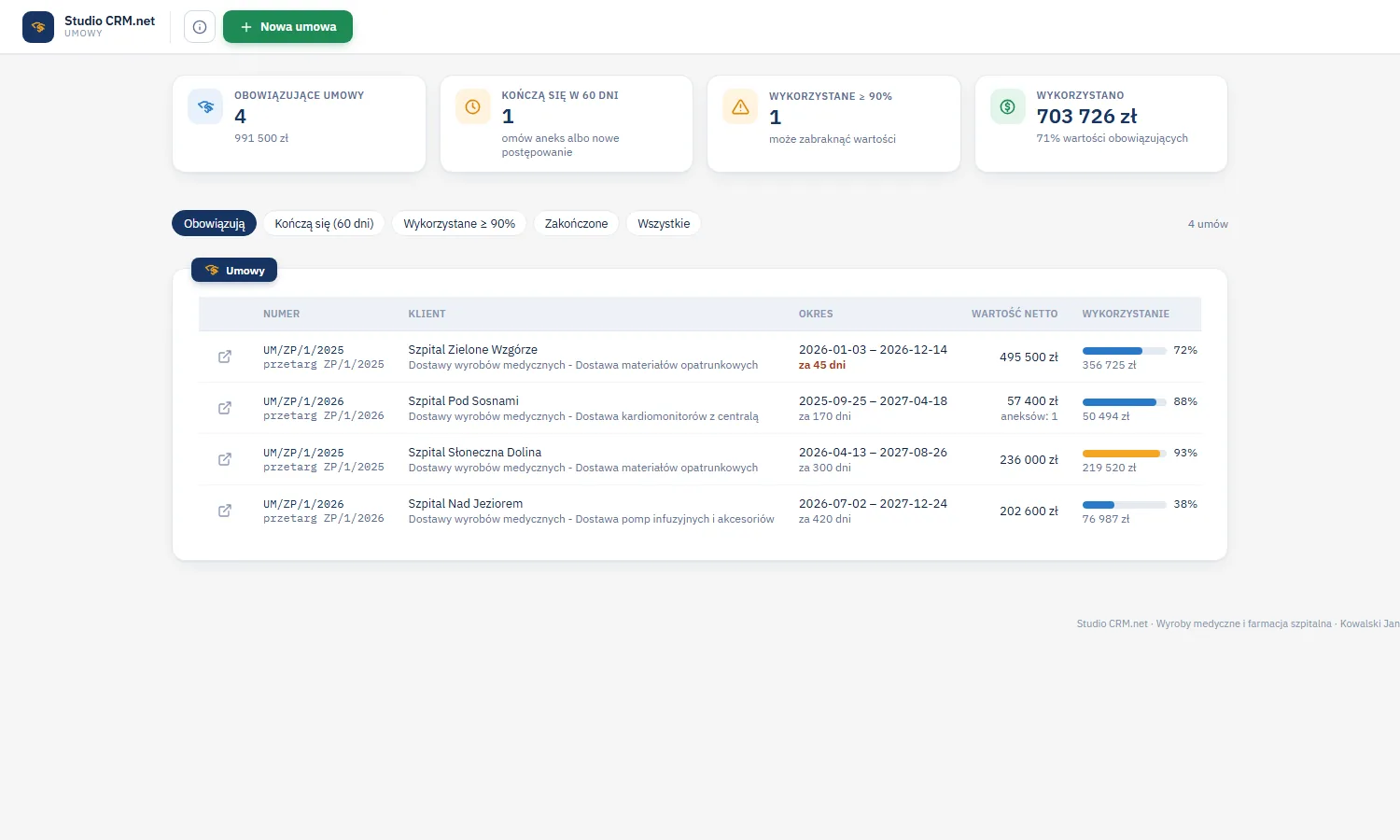The height and width of the screenshot is (840, 1400).
Task: Click the 76 987 zł used amount
Action: [x=1105, y=519]
